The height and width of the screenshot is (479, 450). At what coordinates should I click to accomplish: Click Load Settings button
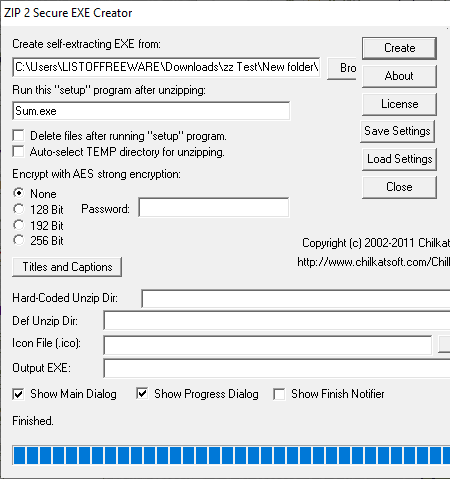click(399, 159)
